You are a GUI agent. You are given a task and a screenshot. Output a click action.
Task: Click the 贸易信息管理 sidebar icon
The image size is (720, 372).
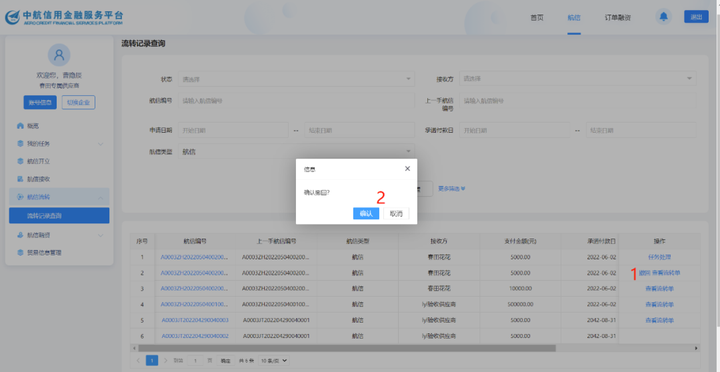pyautogui.click(x=20, y=253)
